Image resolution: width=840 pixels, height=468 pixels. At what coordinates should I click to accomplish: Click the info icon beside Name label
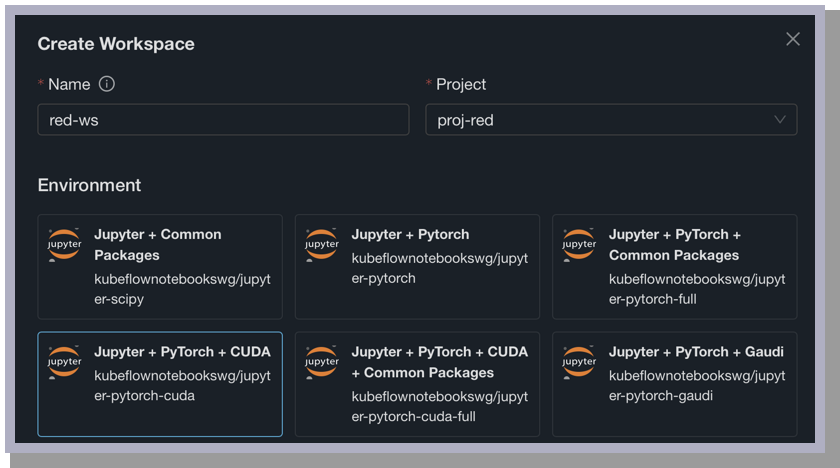(x=107, y=84)
